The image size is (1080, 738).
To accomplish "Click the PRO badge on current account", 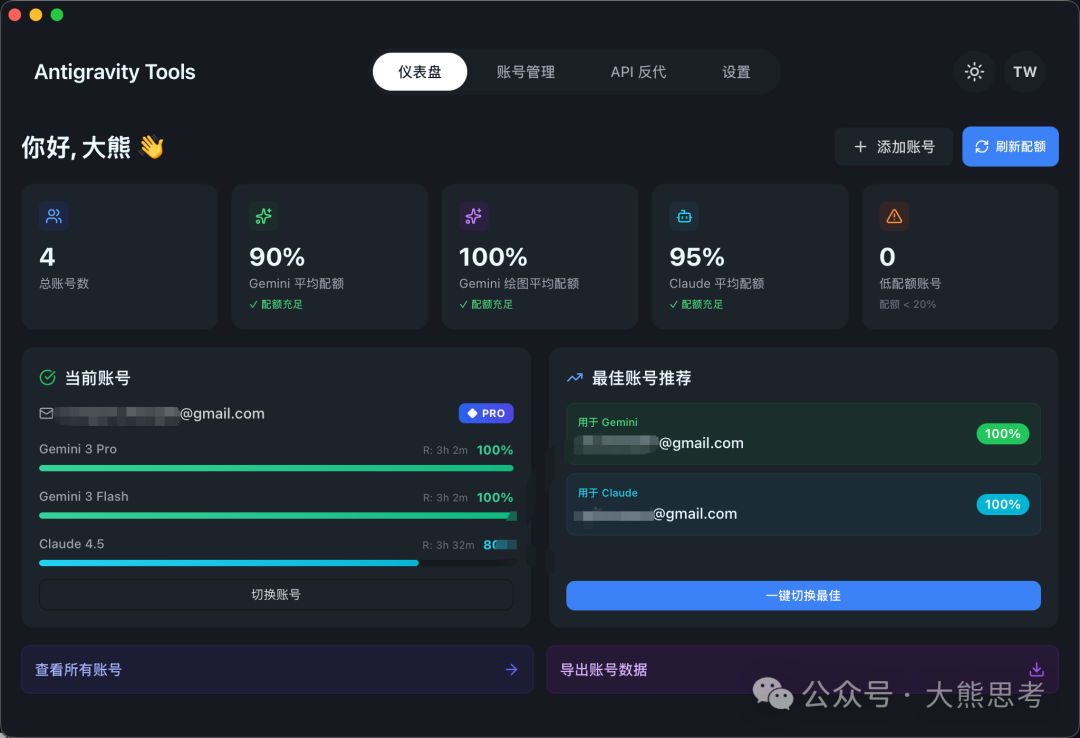I will (486, 413).
